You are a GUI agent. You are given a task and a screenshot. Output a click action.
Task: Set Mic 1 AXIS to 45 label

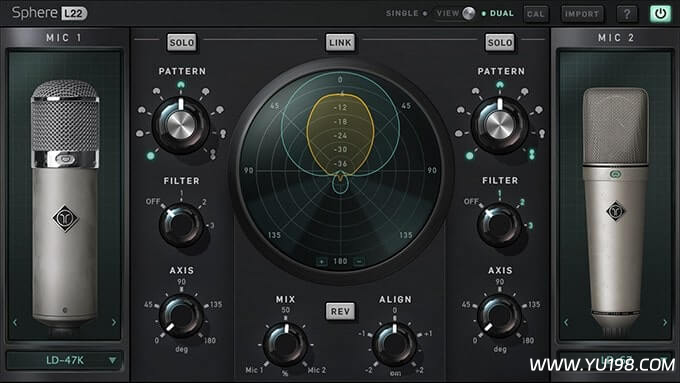148,304
